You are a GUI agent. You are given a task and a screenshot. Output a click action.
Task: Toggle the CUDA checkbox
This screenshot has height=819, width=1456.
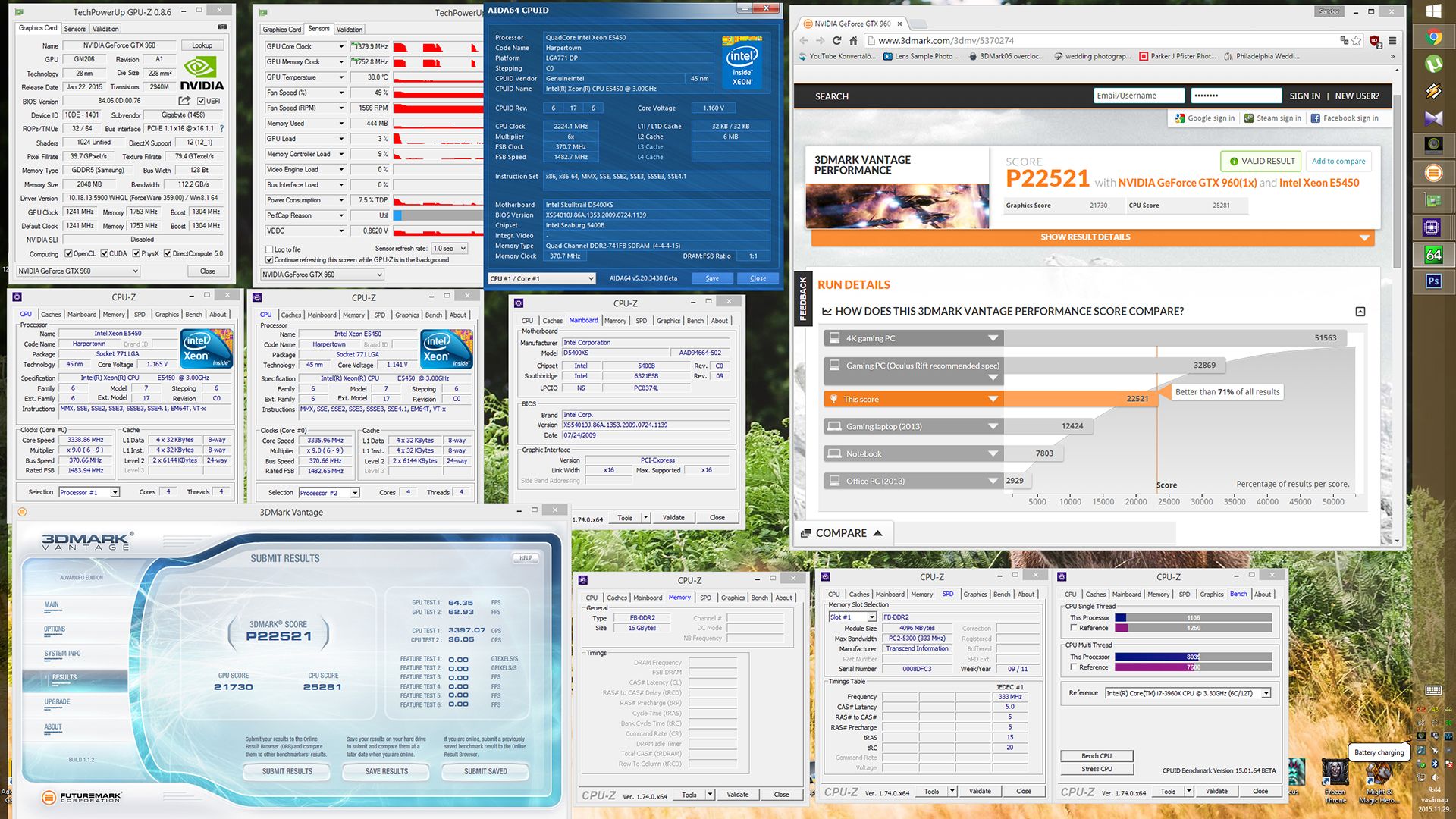[104, 254]
